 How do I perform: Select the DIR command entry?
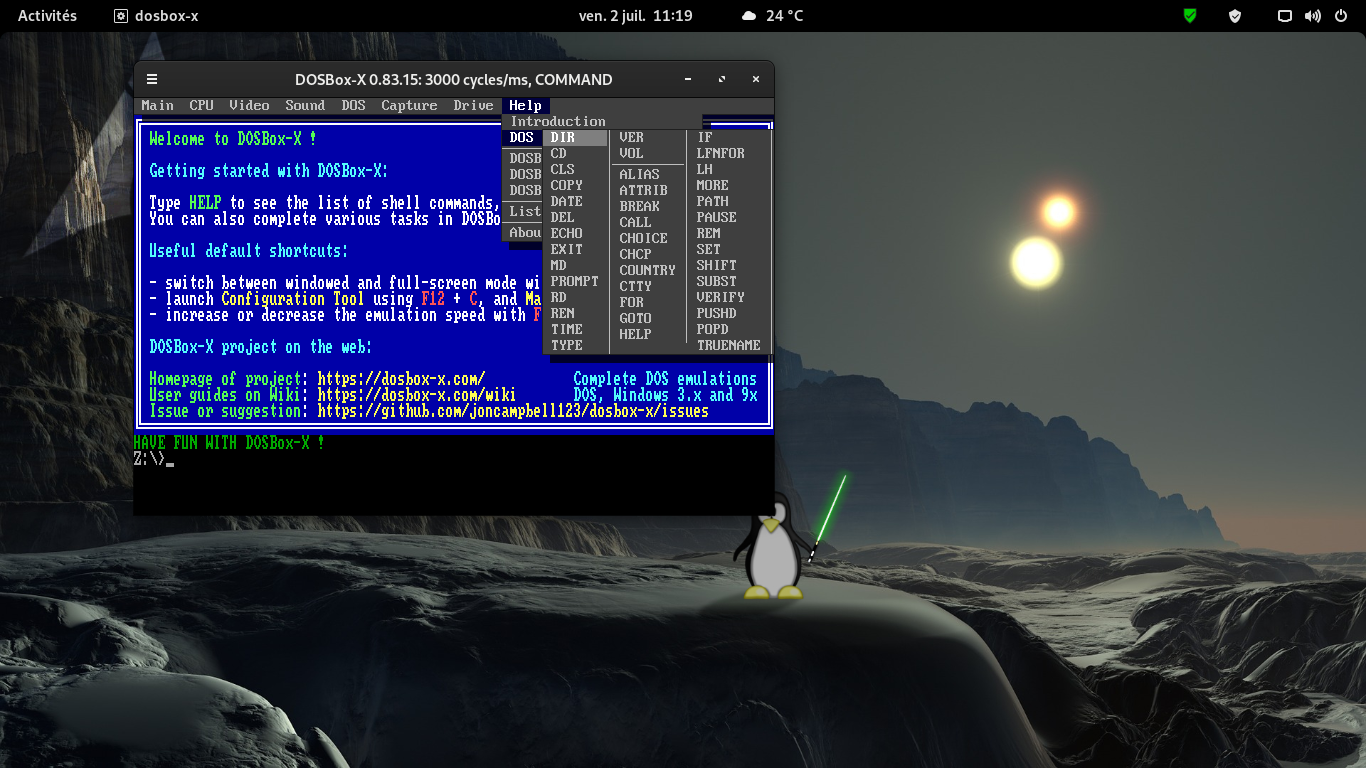click(563, 137)
